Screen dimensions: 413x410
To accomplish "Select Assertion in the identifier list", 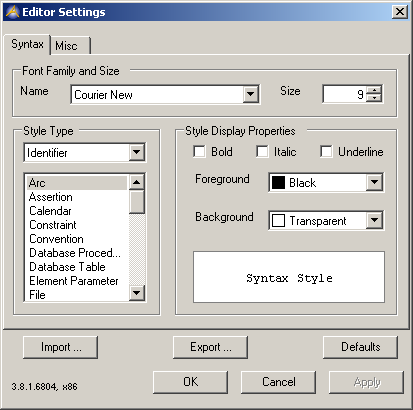I will (77, 197).
